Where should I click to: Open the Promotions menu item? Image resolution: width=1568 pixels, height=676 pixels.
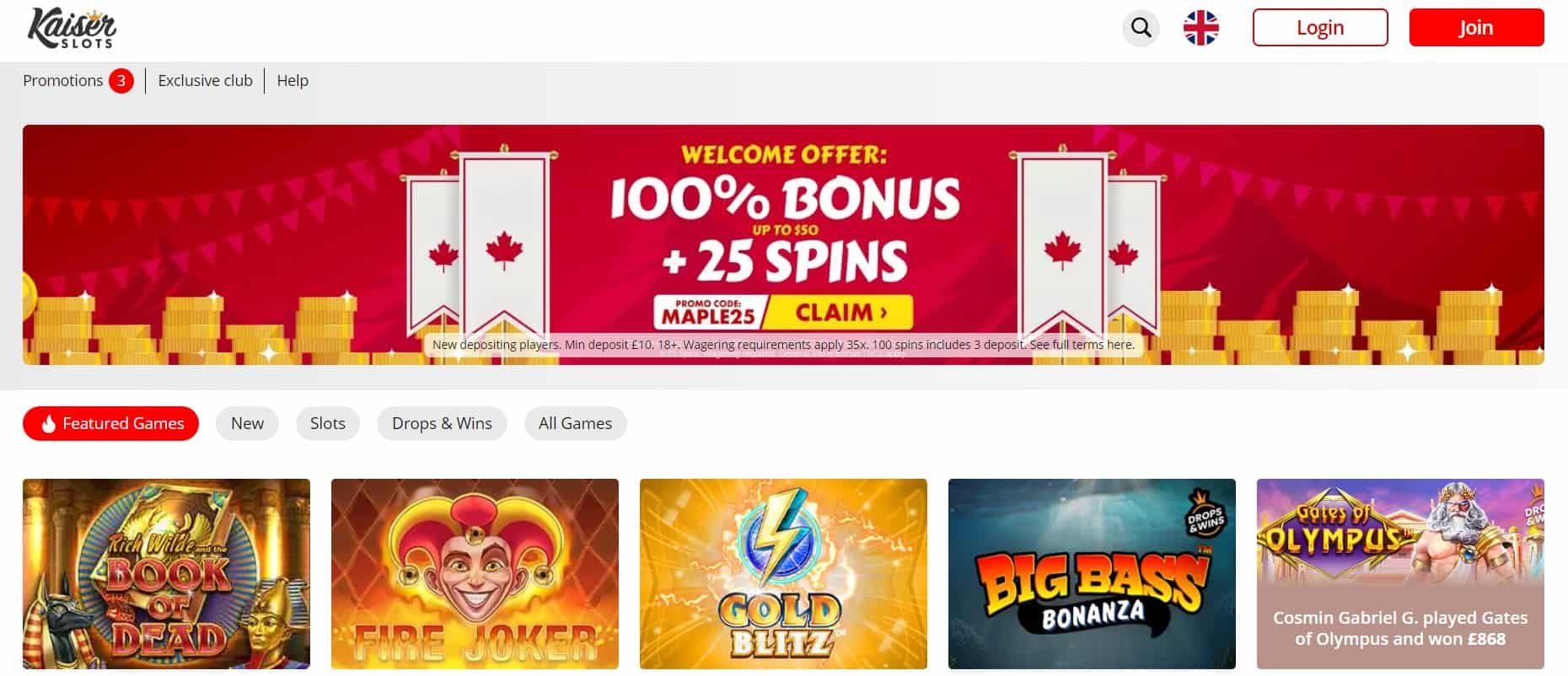click(62, 81)
